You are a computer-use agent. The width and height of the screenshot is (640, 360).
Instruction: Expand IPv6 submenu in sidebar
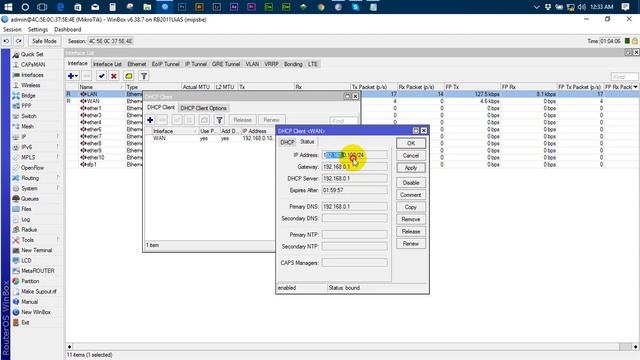[58, 147]
